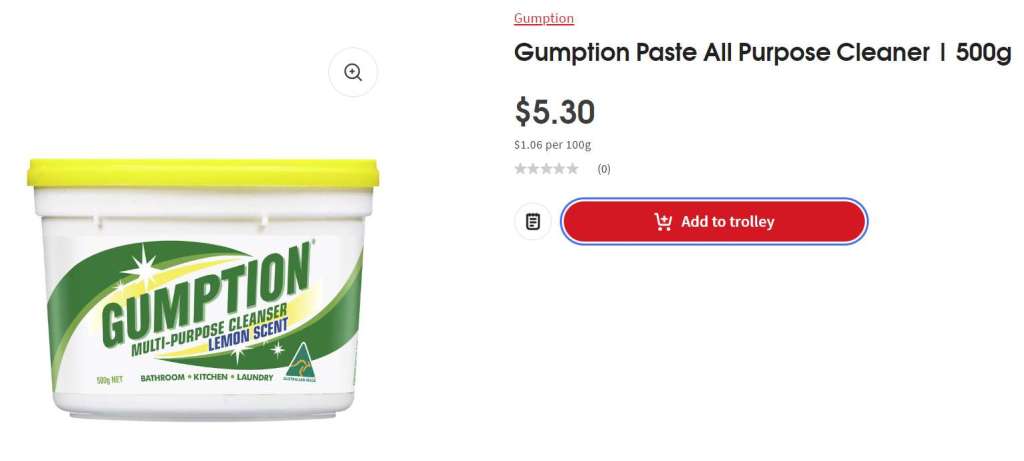1024x461 pixels.
Task: Click the Gumption tub product image
Action: tap(203, 289)
